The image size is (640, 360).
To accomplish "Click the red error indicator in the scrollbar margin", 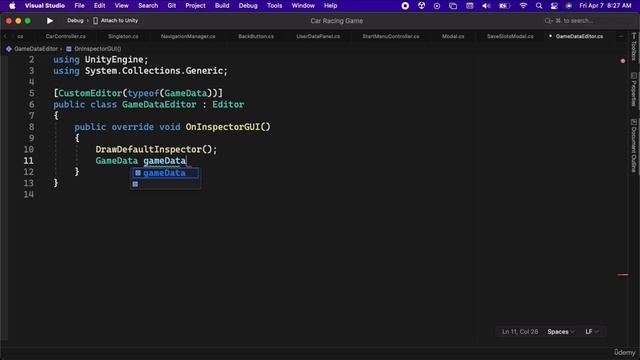I will pos(623,61).
